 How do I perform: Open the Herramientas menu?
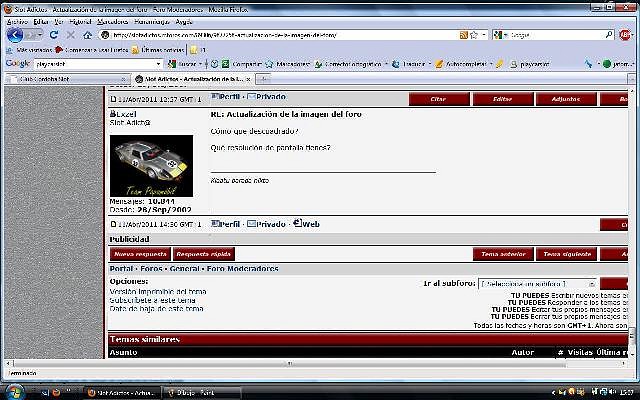(151, 22)
